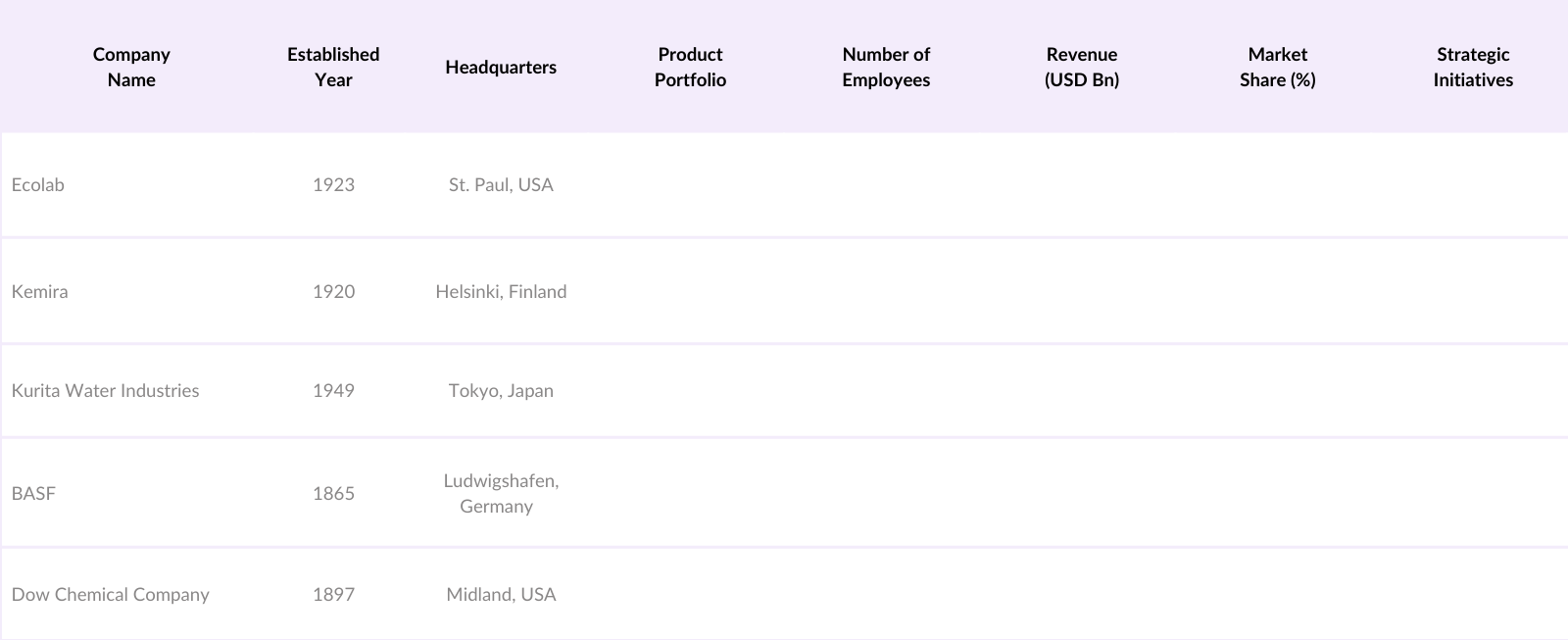Viewport: 1568px width, 640px height.
Task: Select the 1923 established year cell
Action: click(x=333, y=184)
